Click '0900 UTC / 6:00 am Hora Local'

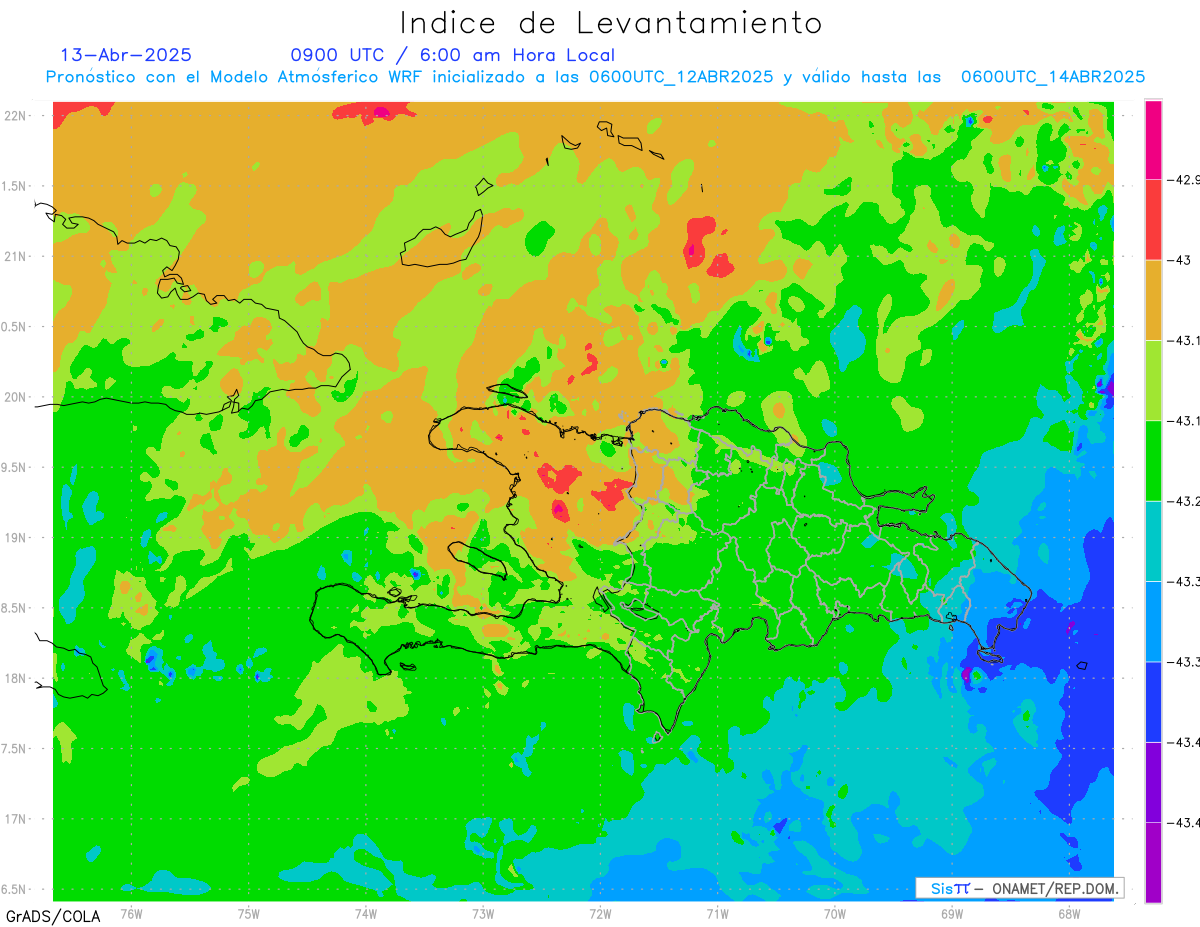453,55
